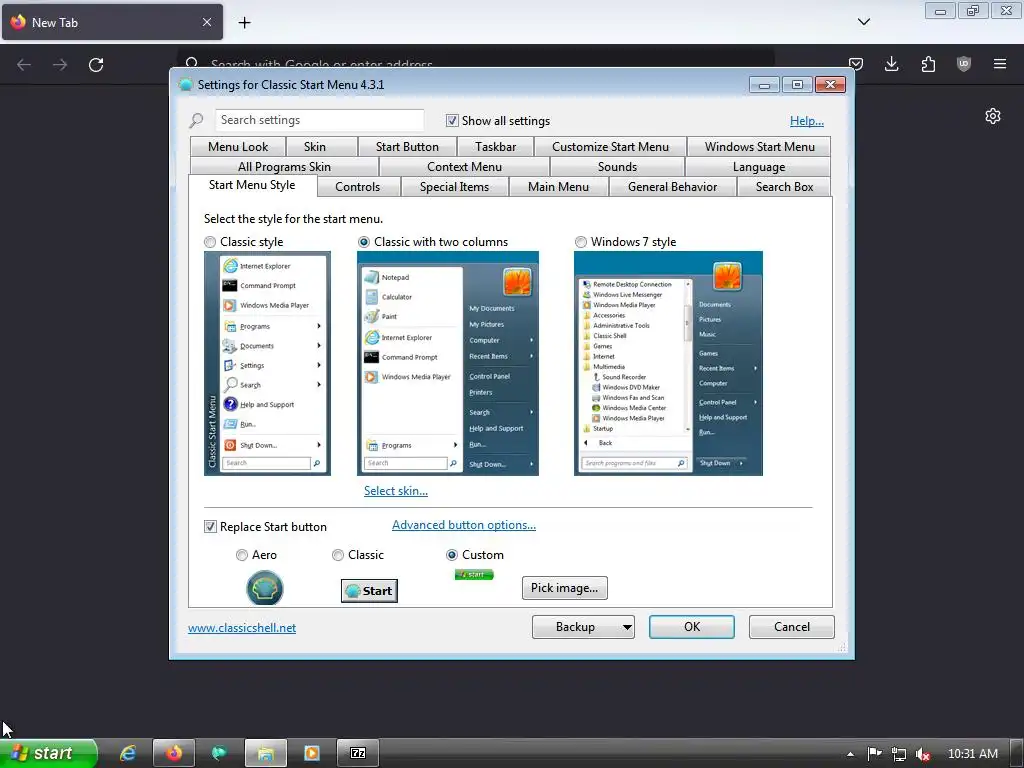The image size is (1024, 768).
Task: Click the Classic Start button preview image
Action: [x=369, y=591]
